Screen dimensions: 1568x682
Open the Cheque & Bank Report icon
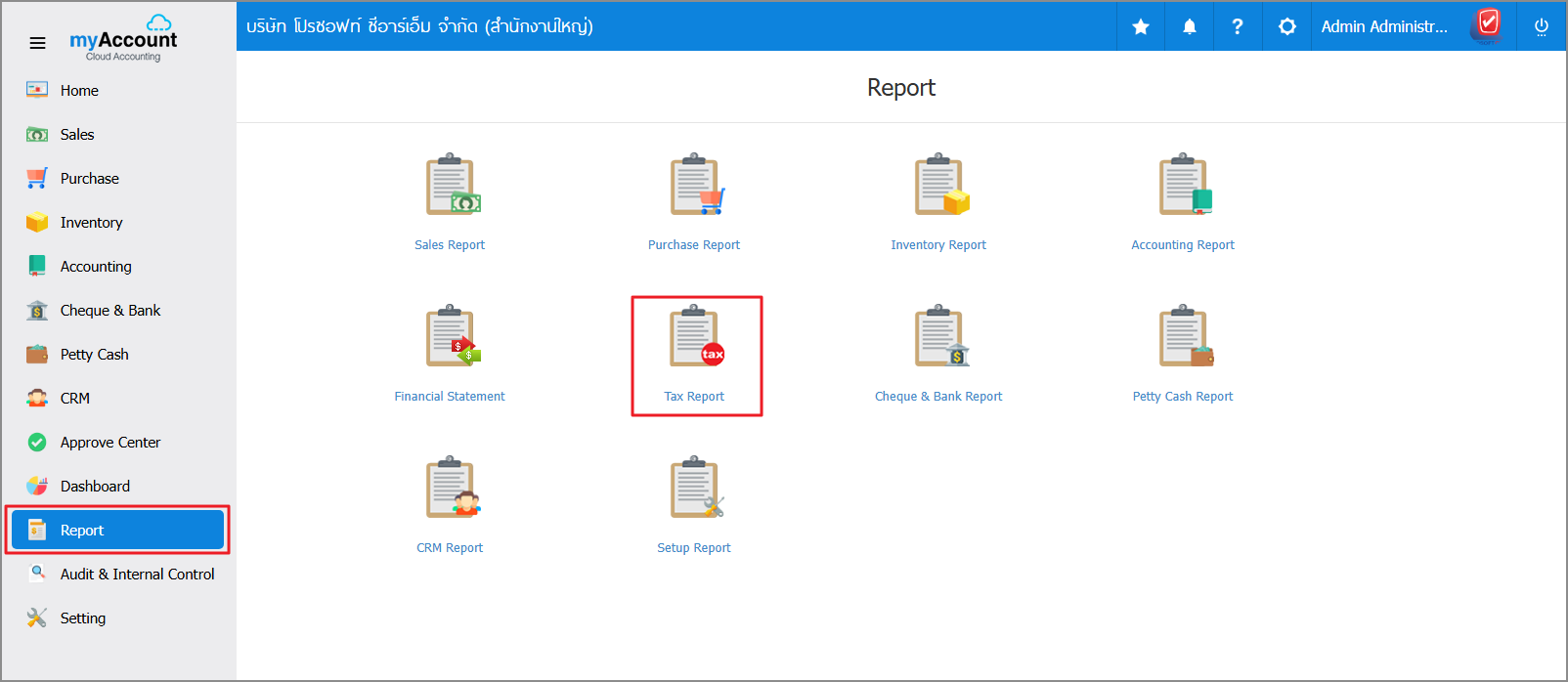tap(939, 336)
